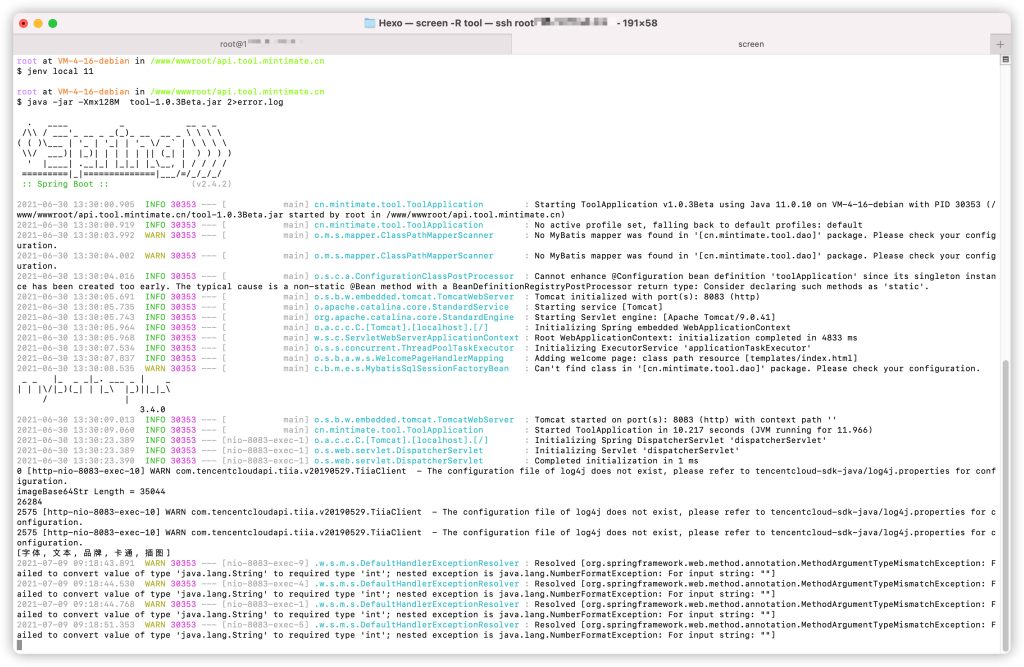1024x667 pixels.
Task: Click 'imageBase64Str Length = 35044' line
Action: pyautogui.click(x=91, y=491)
